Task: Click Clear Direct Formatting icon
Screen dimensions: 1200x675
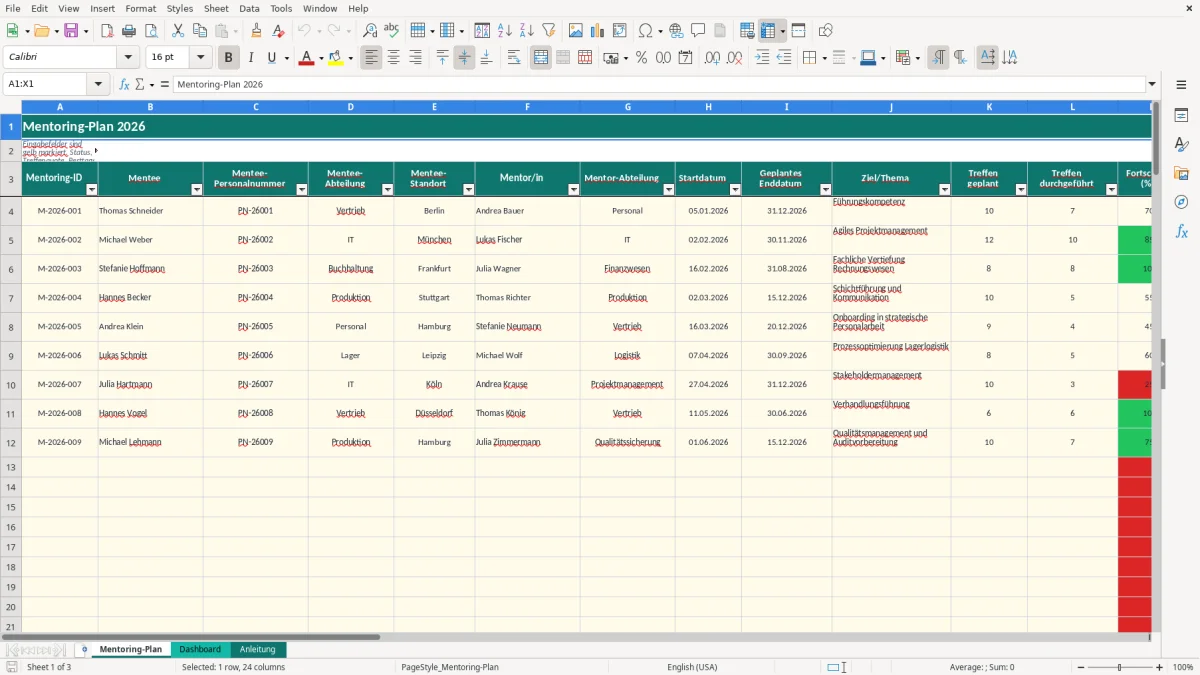Action: 277,31
